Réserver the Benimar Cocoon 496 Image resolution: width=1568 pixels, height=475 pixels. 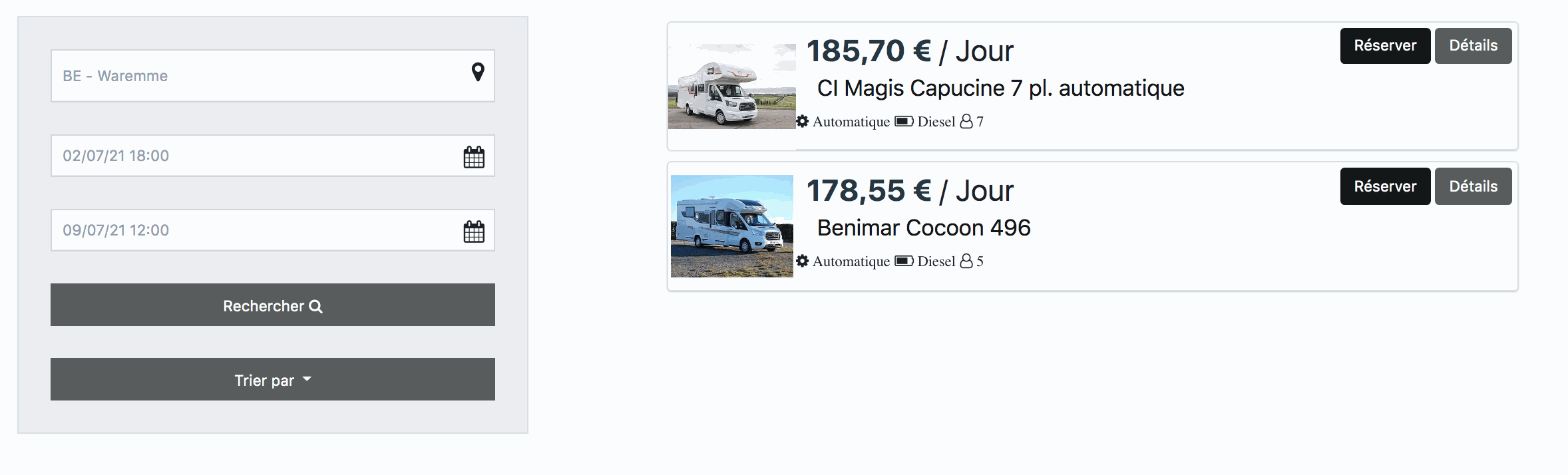1385,186
